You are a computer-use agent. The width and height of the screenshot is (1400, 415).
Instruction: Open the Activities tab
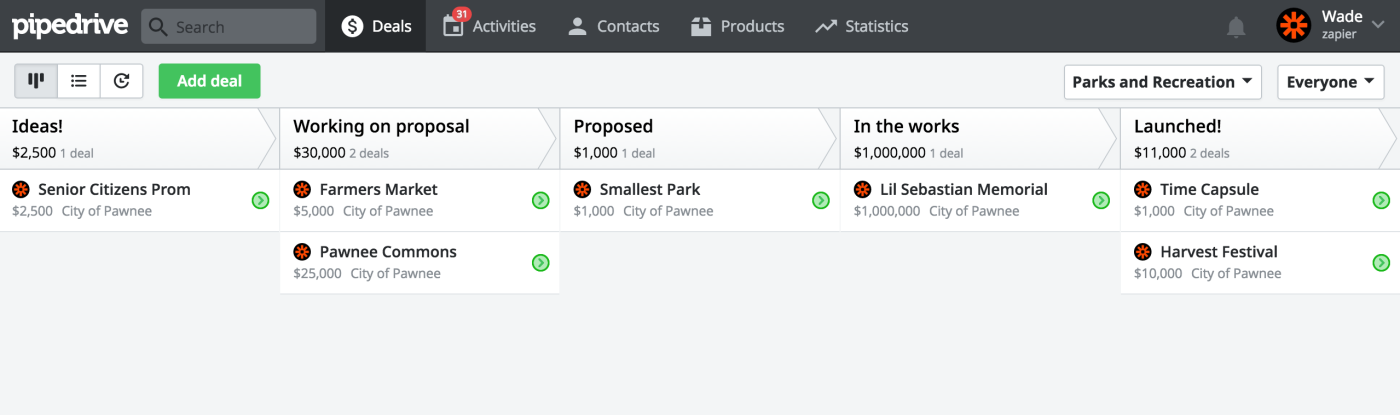[490, 26]
